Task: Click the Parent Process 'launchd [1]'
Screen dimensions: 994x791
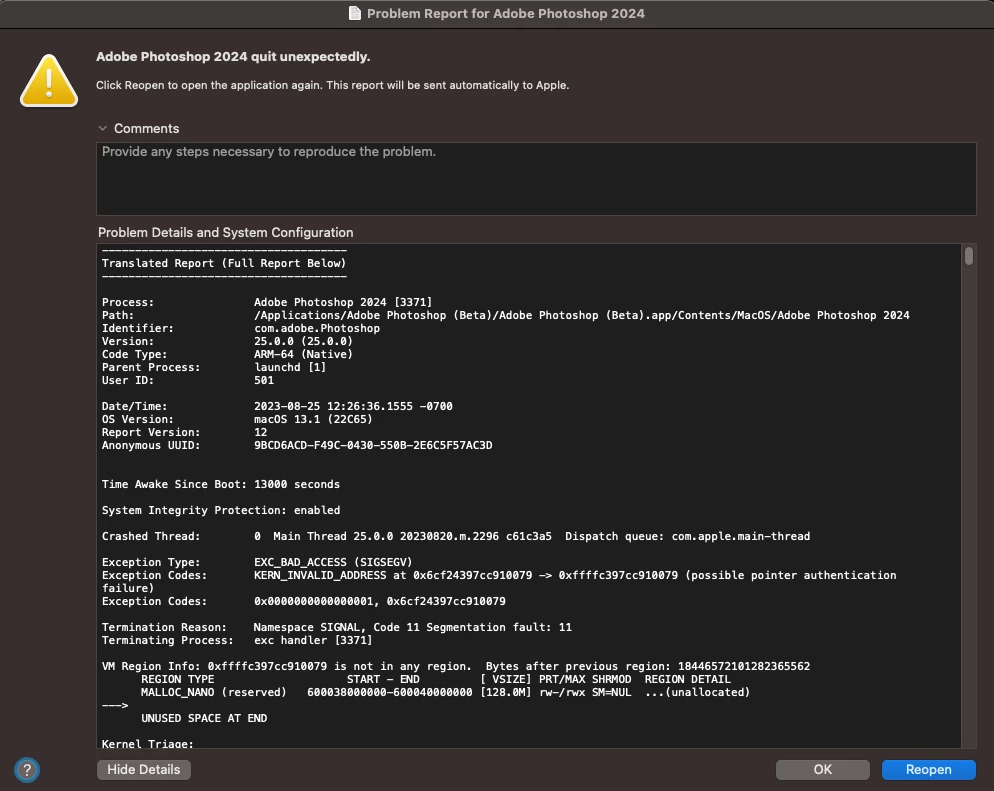Action: pyautogui.click(x=290, y=367)
